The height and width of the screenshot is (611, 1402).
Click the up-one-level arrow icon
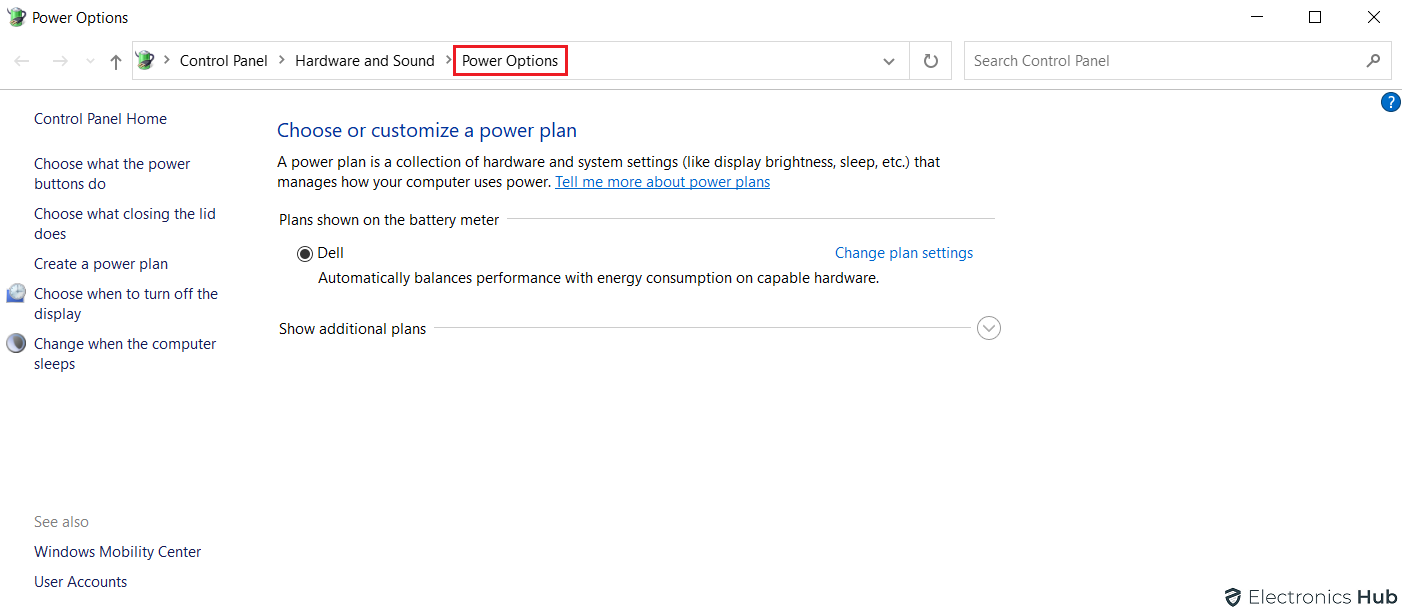pos(116,61)
